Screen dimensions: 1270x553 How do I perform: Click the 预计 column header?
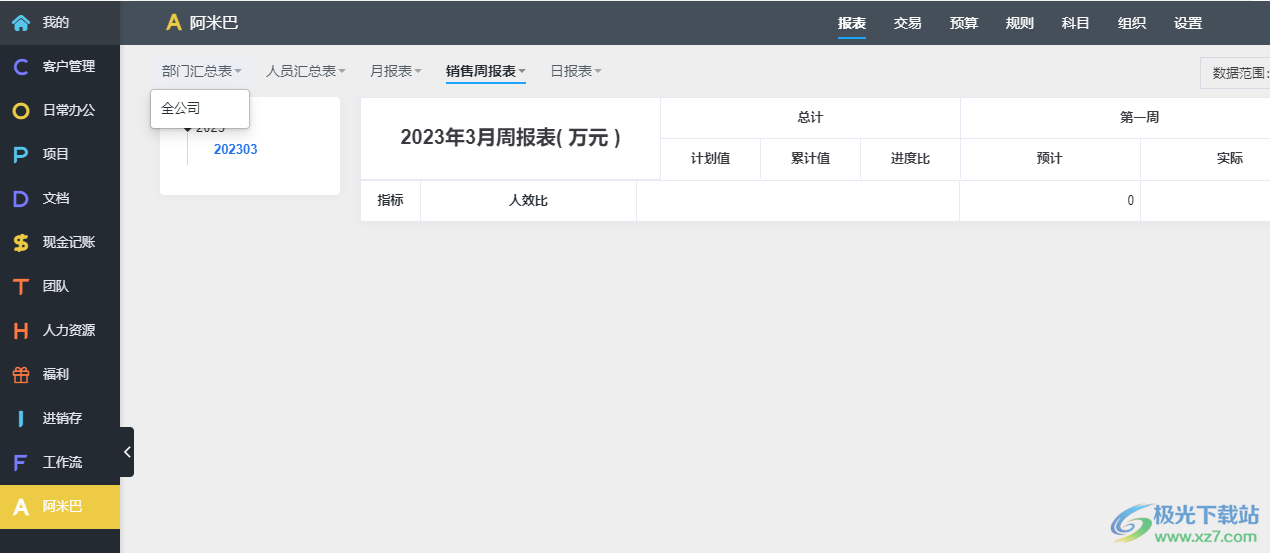click(x=1050, y=159)
